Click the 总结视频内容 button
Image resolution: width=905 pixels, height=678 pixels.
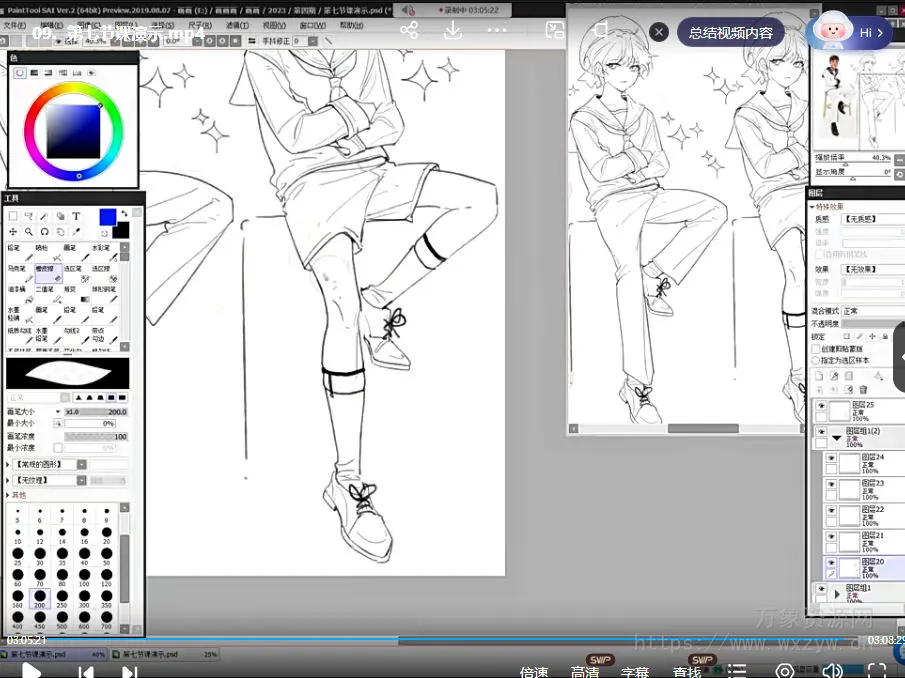pyautogui.click(x=730, y=32)
